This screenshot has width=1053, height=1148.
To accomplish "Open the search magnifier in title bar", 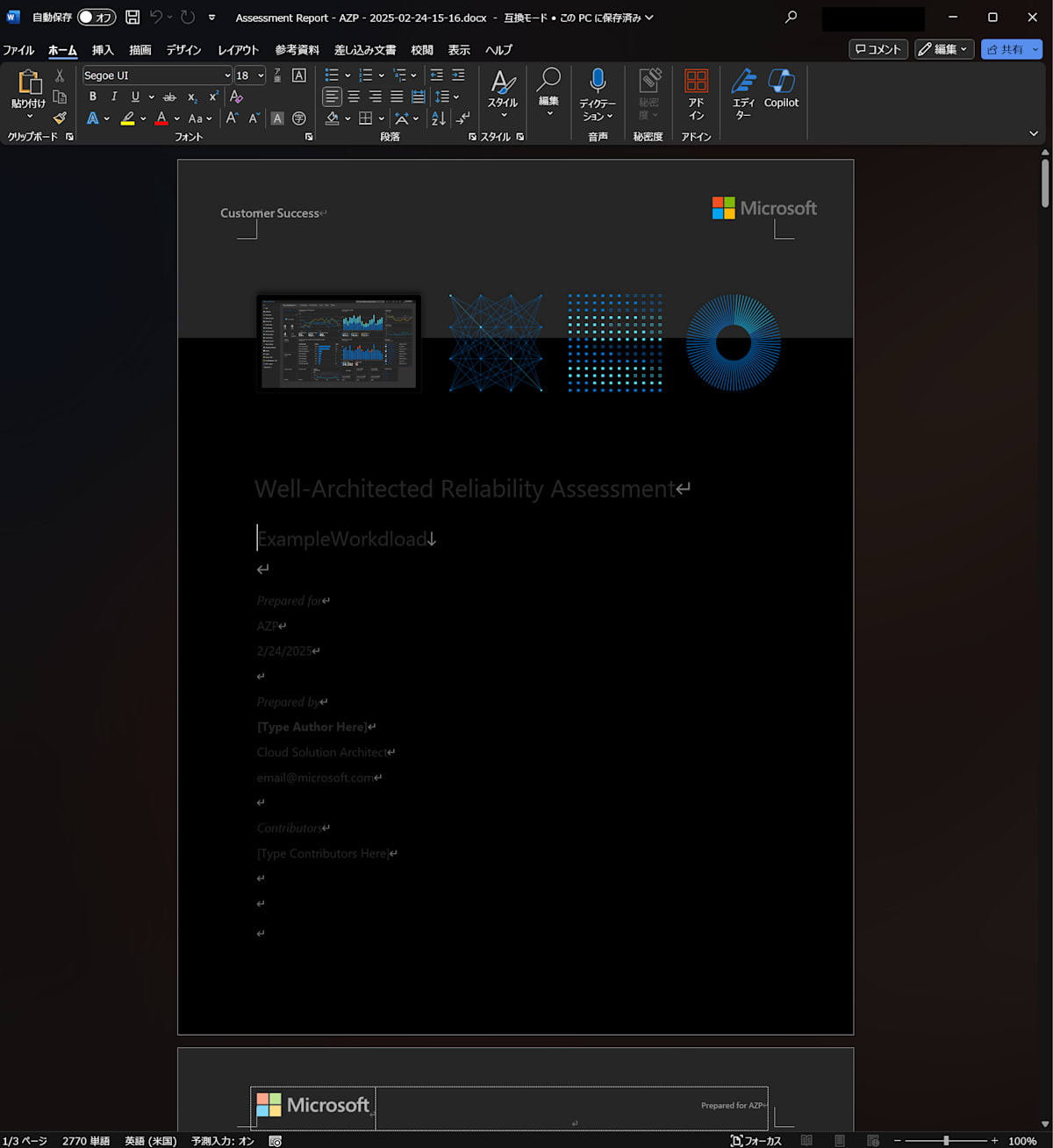I will 791,17.
